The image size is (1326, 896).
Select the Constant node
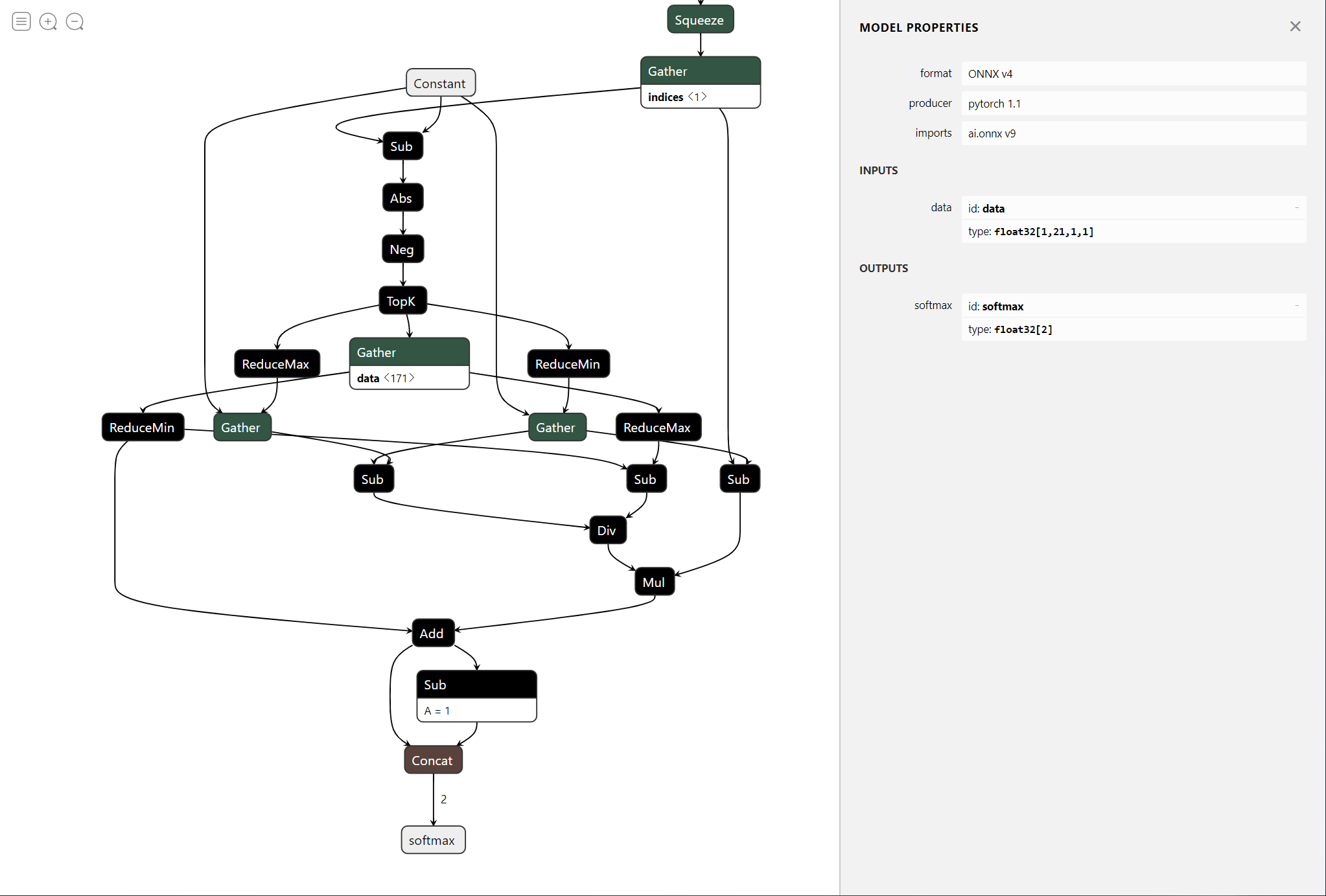[441, 83]
